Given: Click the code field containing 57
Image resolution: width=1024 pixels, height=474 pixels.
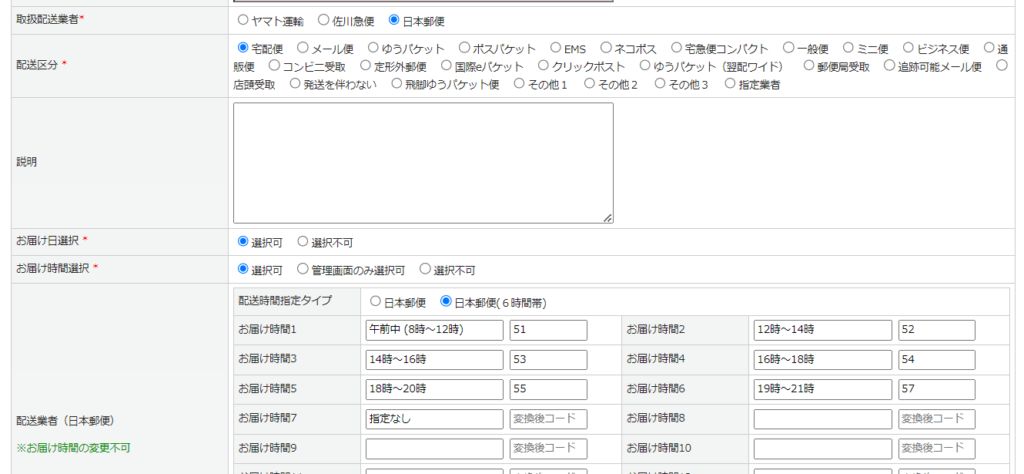Looking at the screenshot, I should [936, 388].
